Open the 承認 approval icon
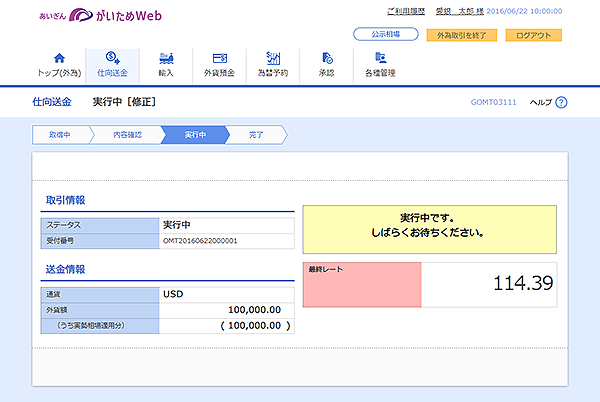This screenshot has width=600, height=402. (327, 58)
